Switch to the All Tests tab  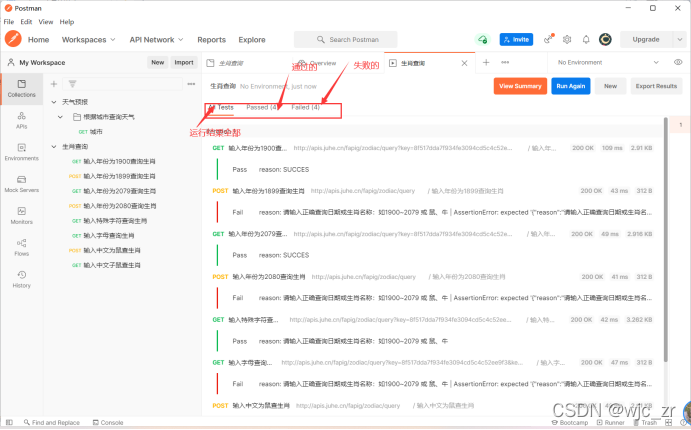coord(220,107)
